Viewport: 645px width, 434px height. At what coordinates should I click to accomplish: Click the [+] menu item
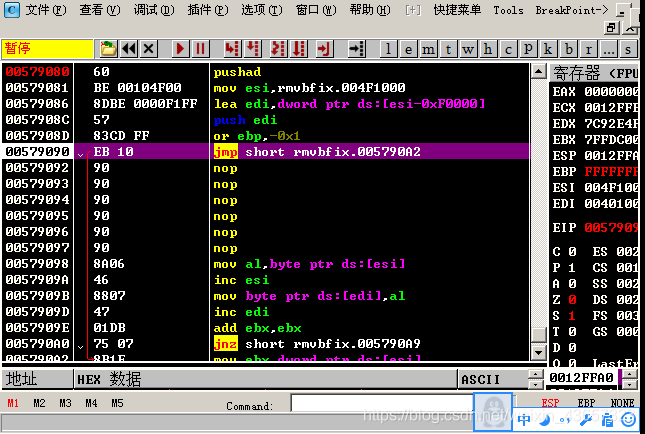click(413, 10)
